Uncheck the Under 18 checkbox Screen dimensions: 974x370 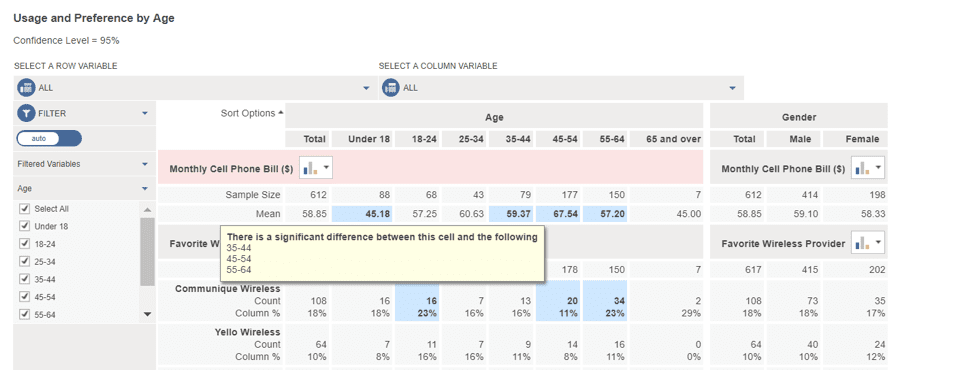click(25, 227)
